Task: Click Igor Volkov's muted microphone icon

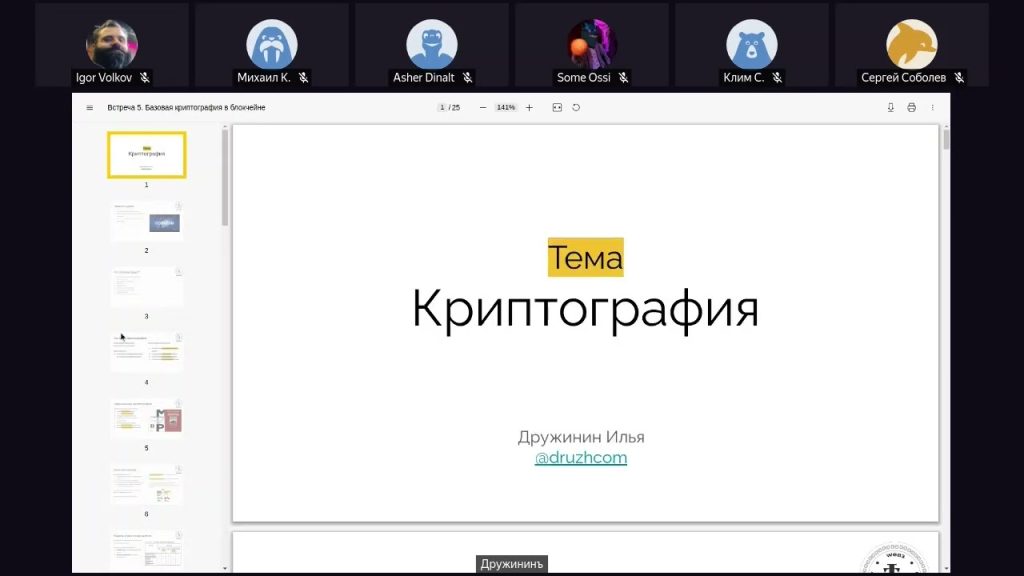Action: [145, 78]
